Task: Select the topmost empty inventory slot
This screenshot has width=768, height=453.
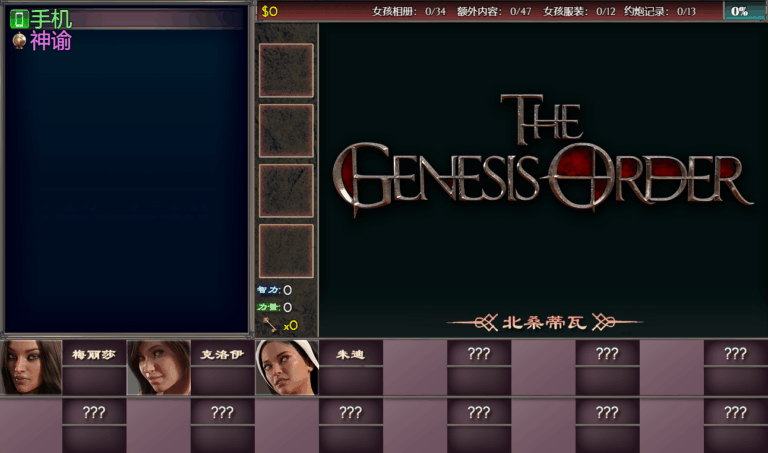Action: pos(286,71)
